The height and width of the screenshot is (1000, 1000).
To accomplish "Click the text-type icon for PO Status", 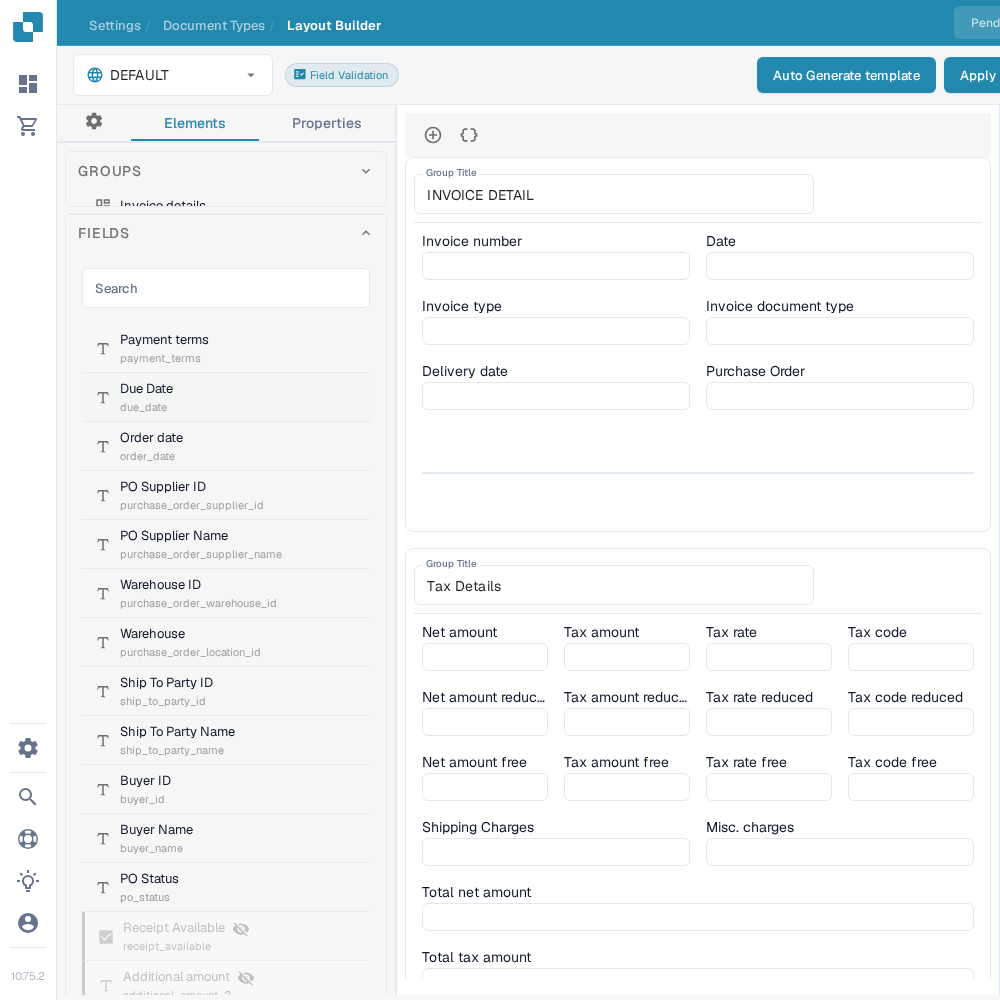I will coord(103,888).
